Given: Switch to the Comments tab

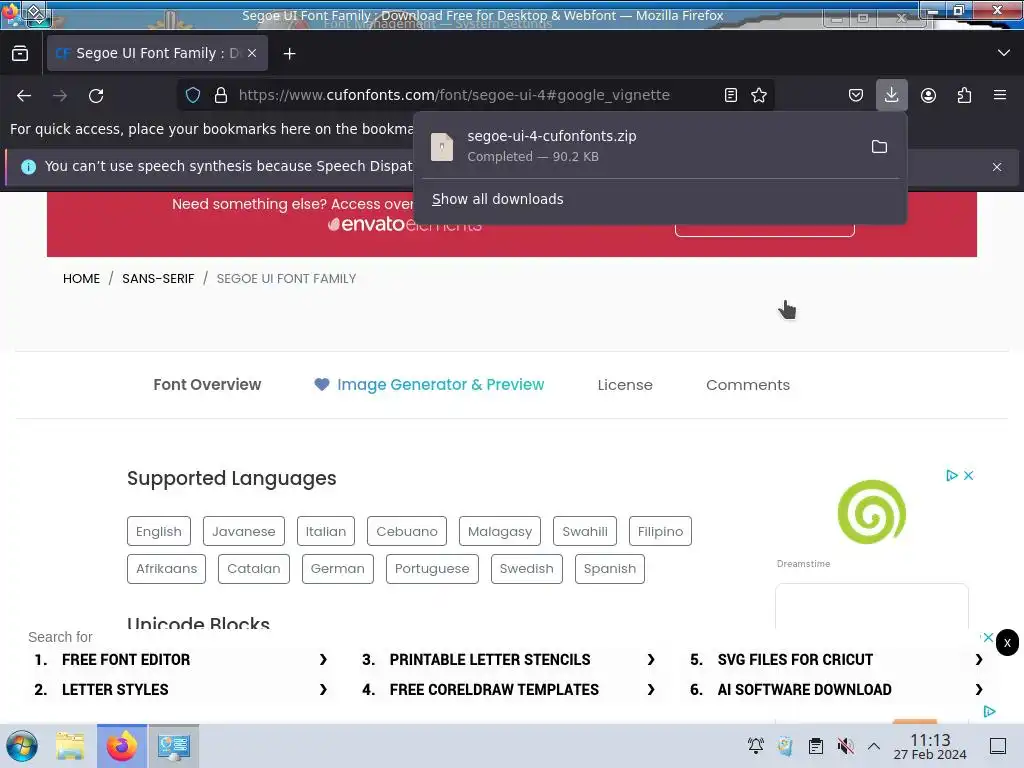Looking at the screenshot, I should pos(748,385).
